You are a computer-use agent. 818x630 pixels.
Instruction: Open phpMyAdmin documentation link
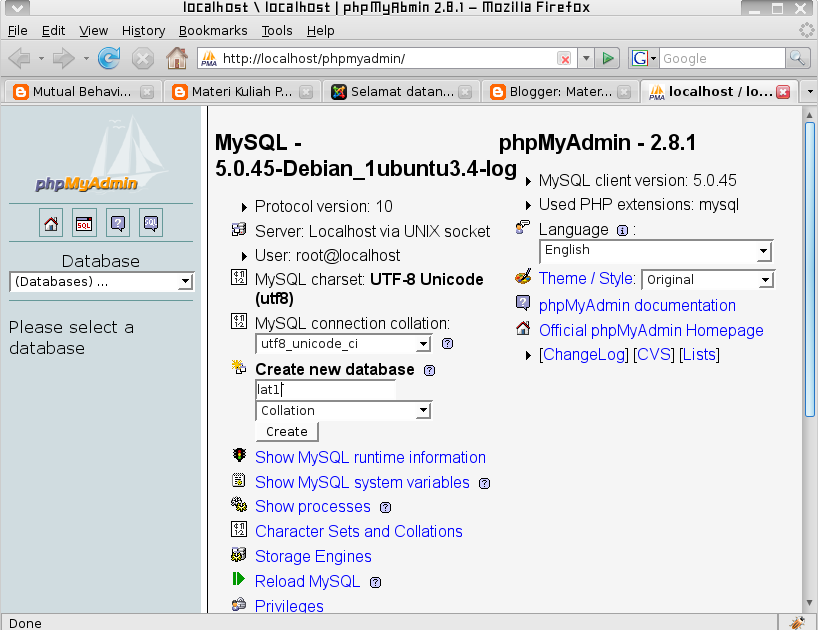tap(637, 306)
